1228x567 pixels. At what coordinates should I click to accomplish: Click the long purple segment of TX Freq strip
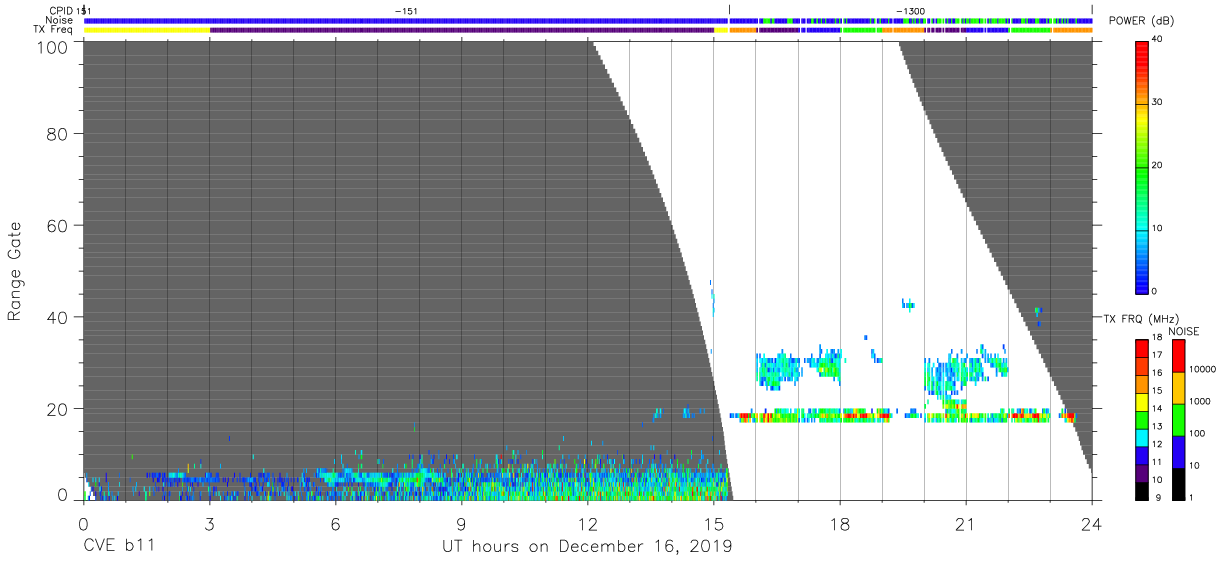pos(462,30)
